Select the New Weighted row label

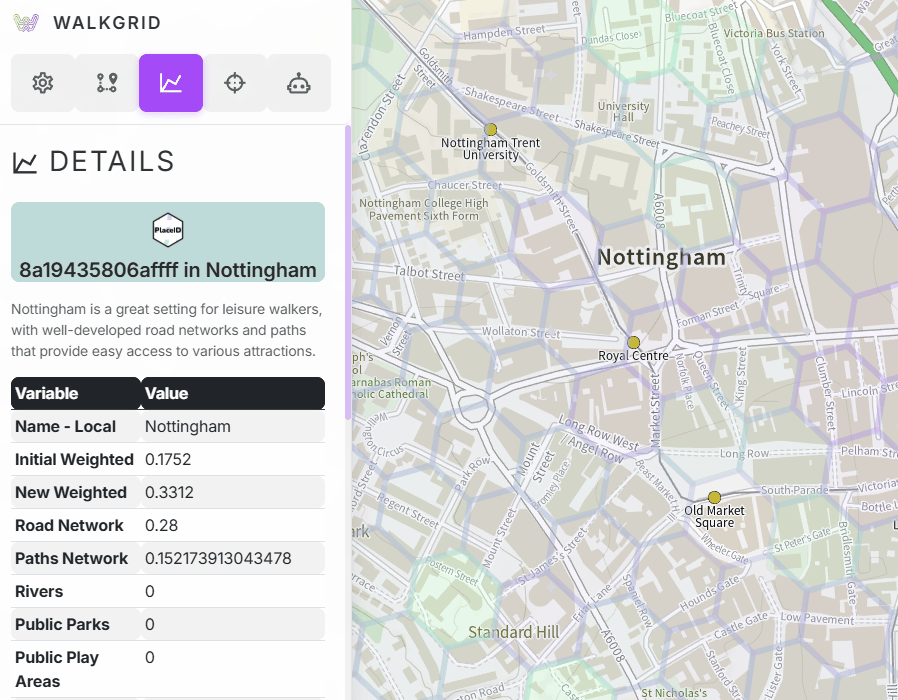tap(71, 492)
